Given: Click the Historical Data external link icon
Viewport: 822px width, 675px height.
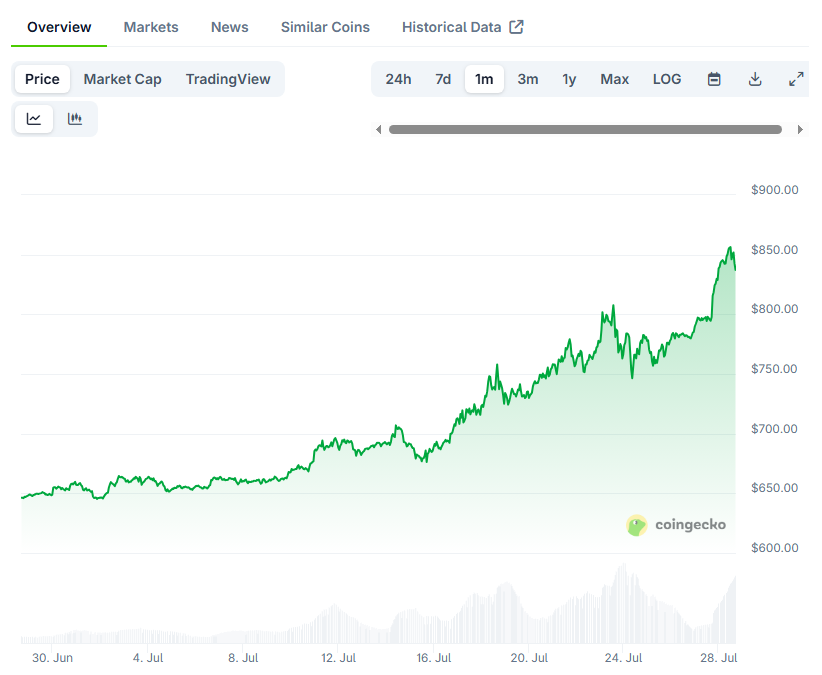Looking at the screenshot, I should point(516,27).
